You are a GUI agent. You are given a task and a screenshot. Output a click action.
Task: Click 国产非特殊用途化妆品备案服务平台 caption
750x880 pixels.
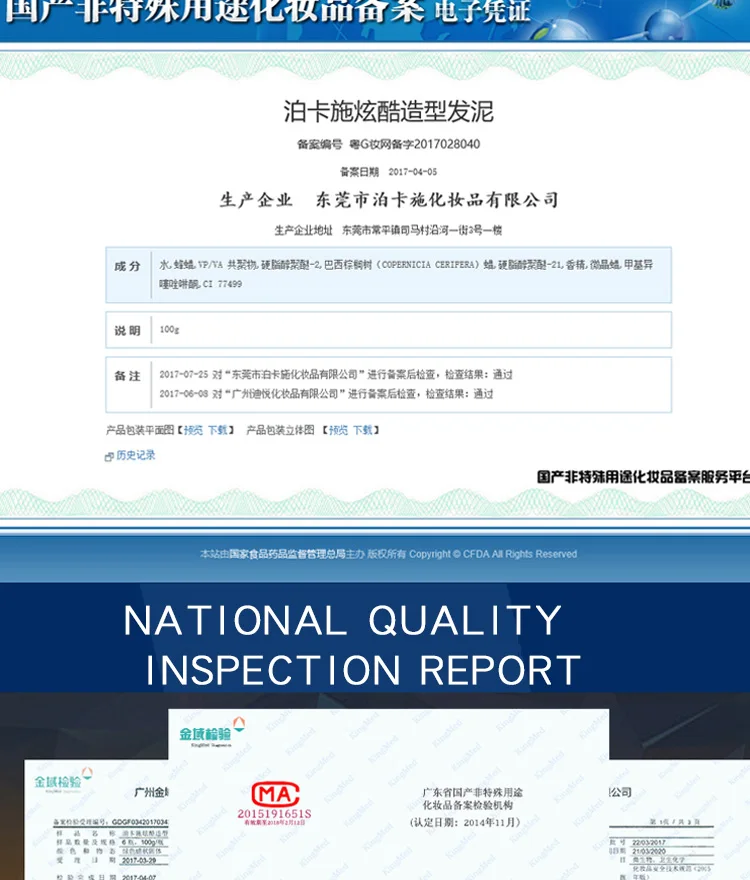[643, 477]
